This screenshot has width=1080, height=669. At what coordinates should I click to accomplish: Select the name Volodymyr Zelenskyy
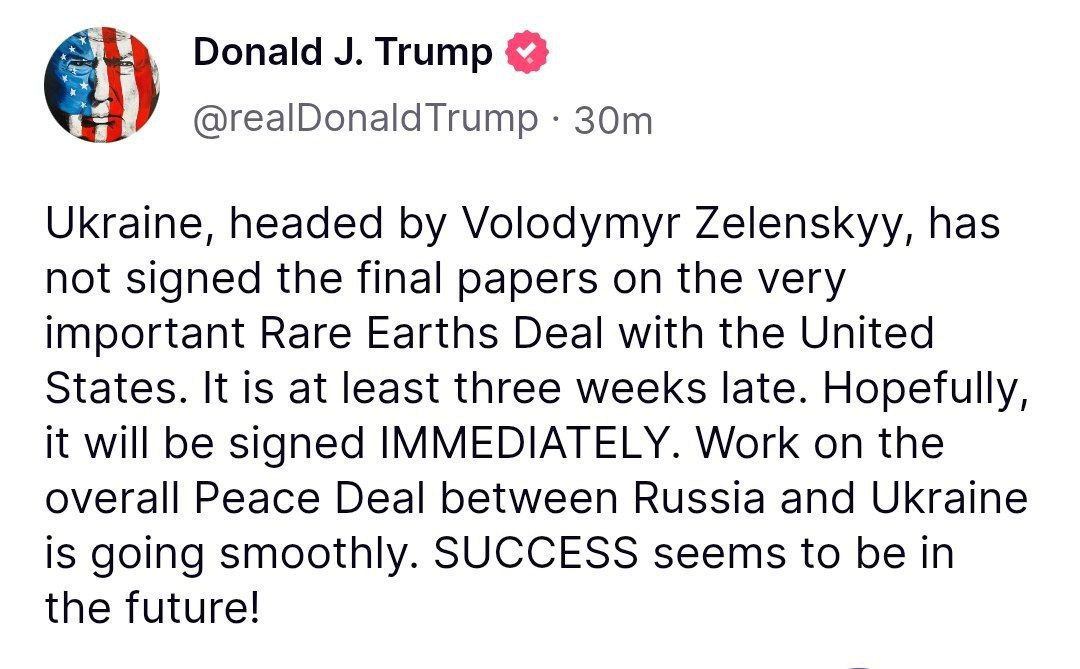click(x=682, y=225)
